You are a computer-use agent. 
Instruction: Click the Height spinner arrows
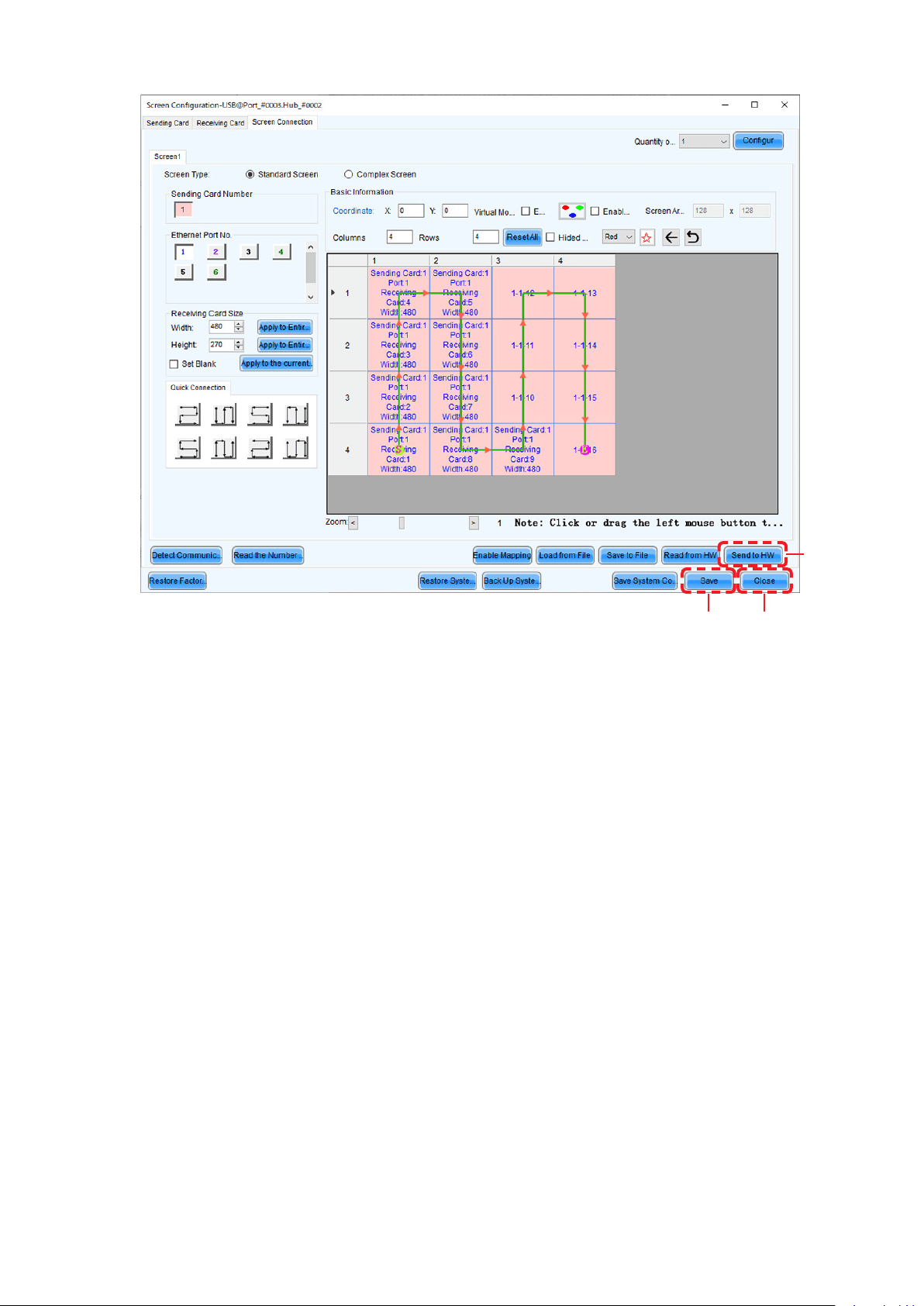click(x=239, y=345)
